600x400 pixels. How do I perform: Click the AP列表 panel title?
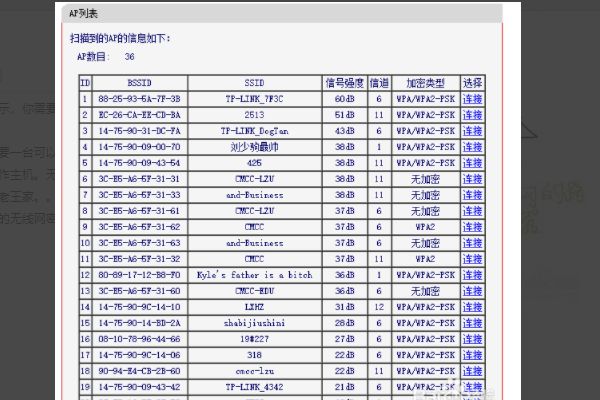(x=83, y=11)
